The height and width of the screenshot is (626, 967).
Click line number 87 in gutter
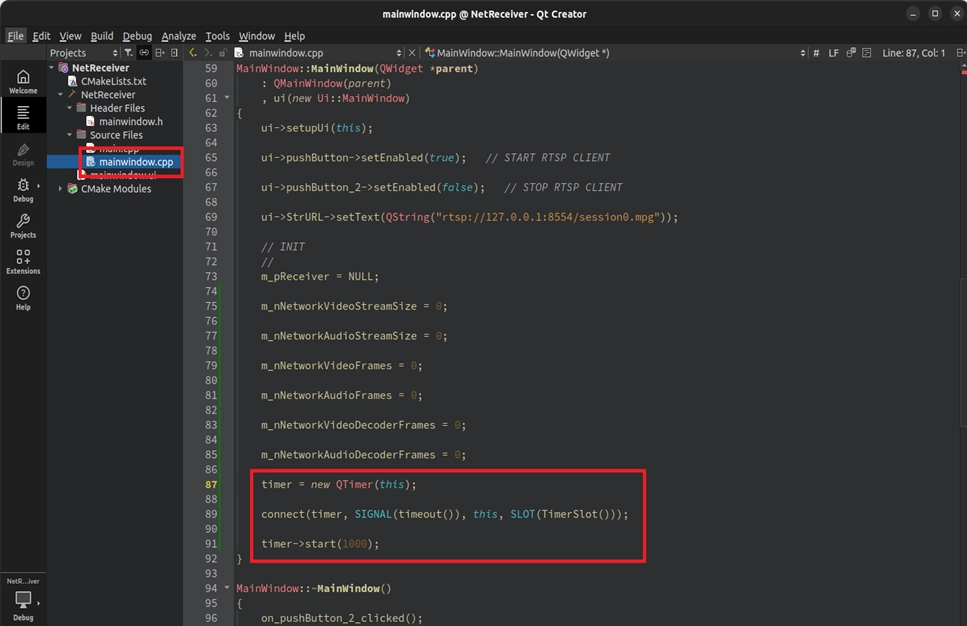pos(211,484)
